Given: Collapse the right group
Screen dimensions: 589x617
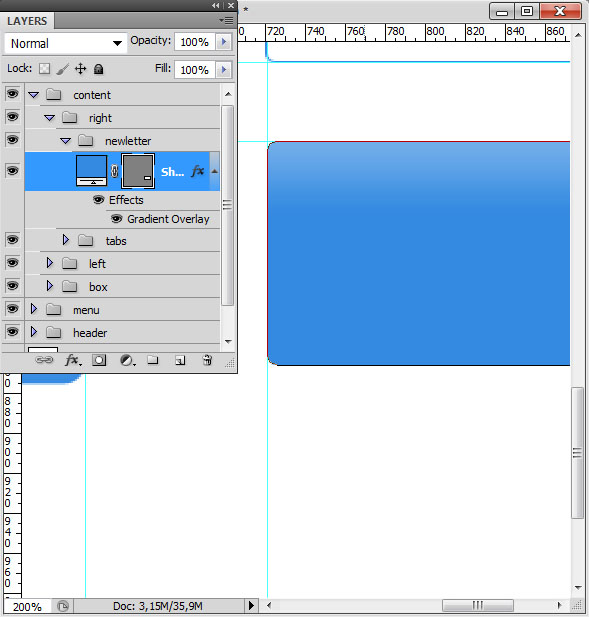Looking at the screenshot, I should coord(50,118).
